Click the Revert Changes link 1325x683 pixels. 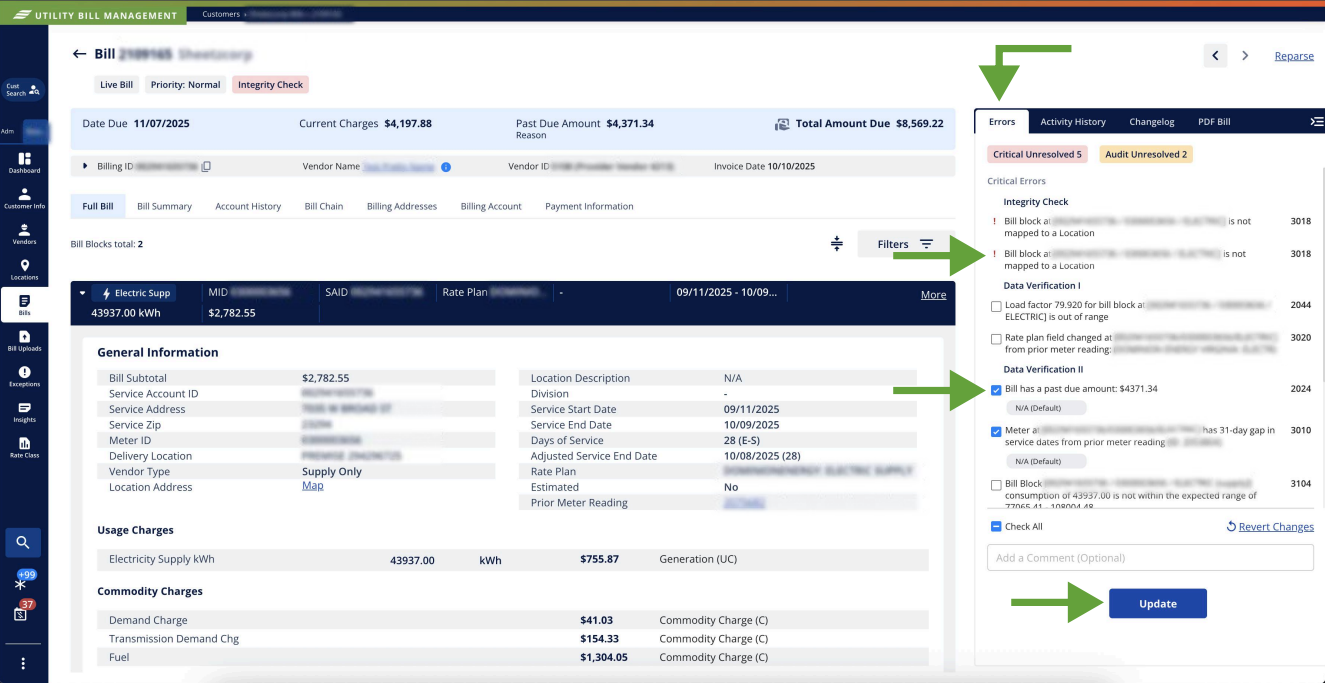coord(1270,526)
